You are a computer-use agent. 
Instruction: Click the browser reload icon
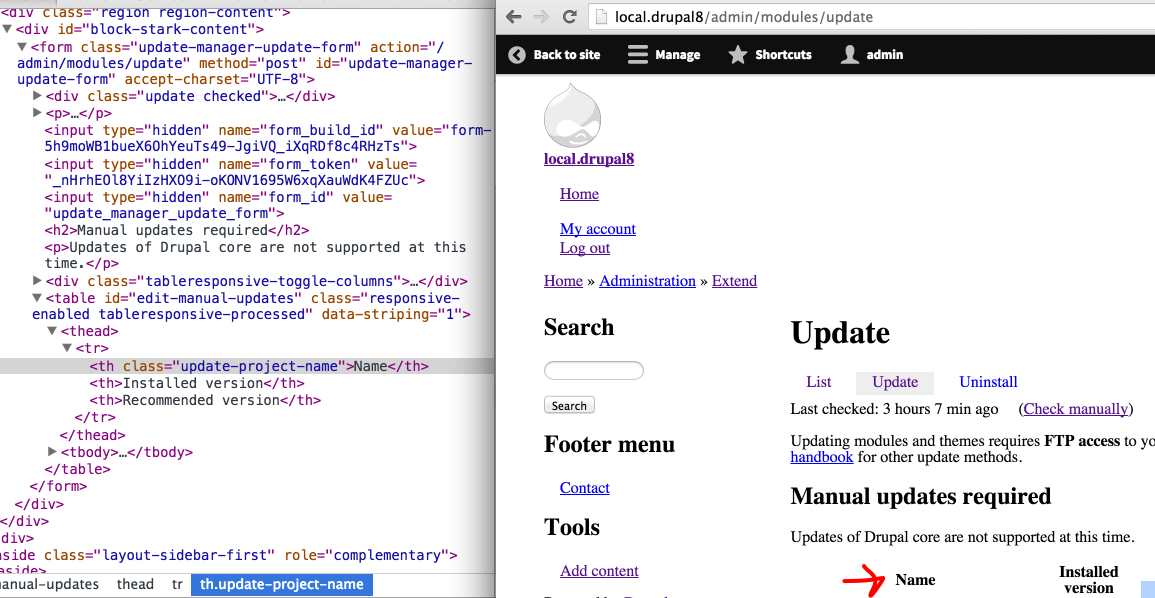click(x=569, y=17)
